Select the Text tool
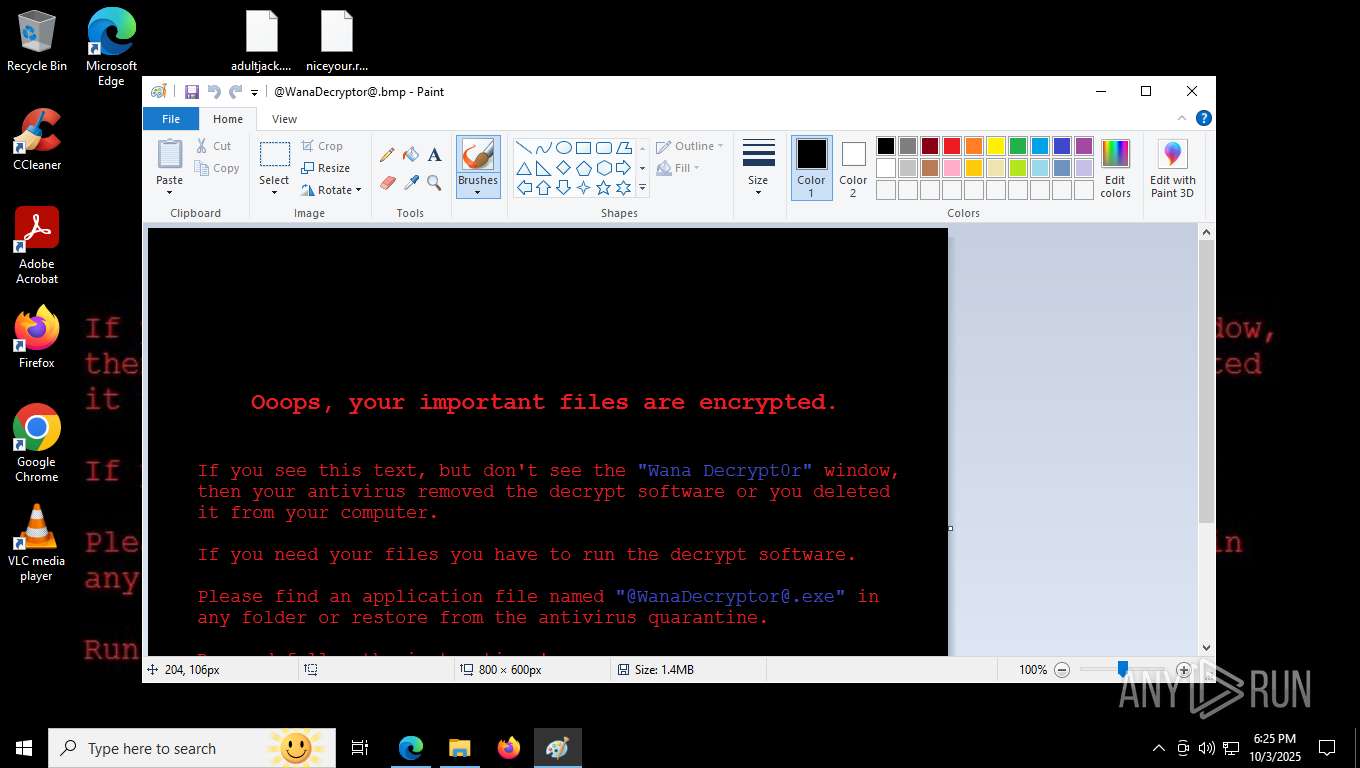This screenshot has height=768, width=1360. pyautogui.click(x=434, y=154)
